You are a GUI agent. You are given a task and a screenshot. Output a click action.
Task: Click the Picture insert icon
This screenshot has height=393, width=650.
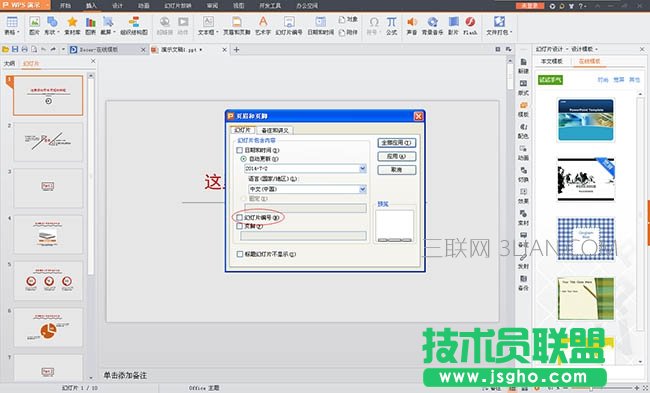[34, 22]
